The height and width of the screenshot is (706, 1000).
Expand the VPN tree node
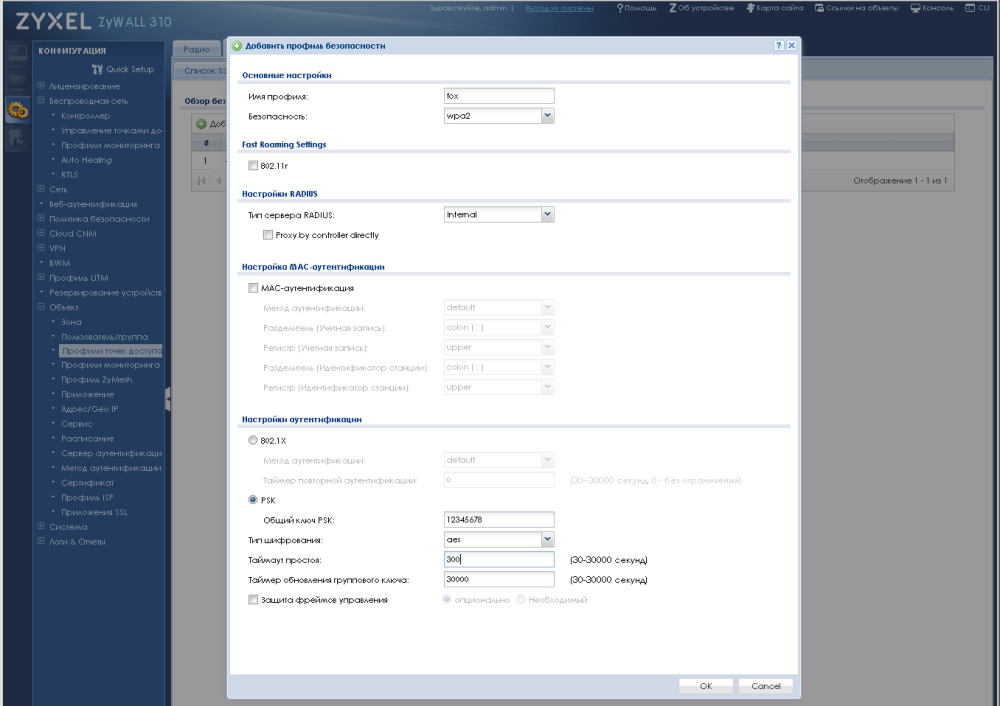pos(41,247)
